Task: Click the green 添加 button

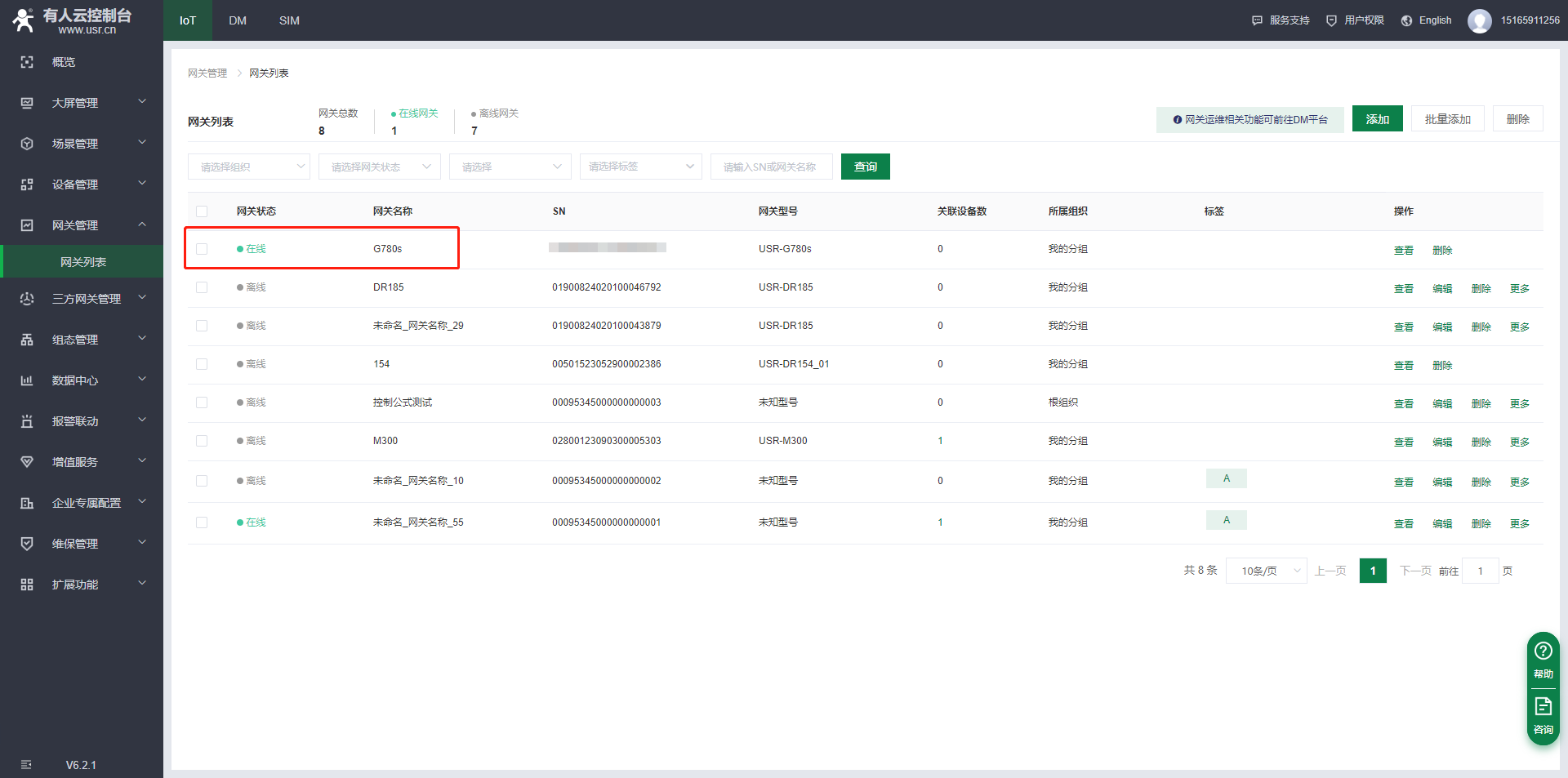Action: (x=1377, y=119)
